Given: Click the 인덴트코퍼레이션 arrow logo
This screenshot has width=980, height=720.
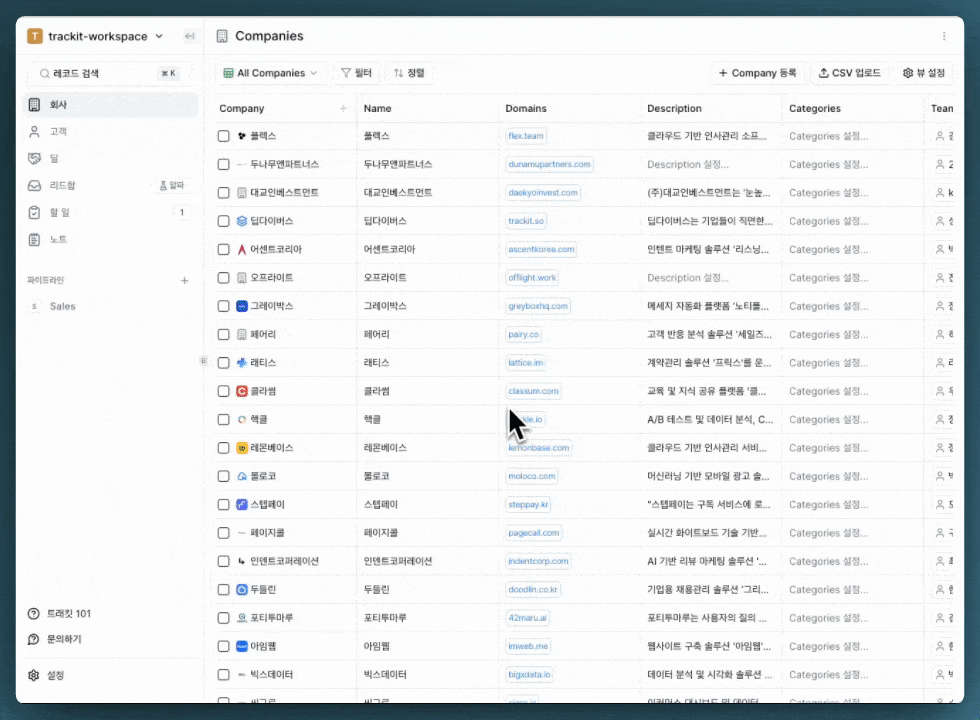Looking at the screenshot, I should coord(242,561).
